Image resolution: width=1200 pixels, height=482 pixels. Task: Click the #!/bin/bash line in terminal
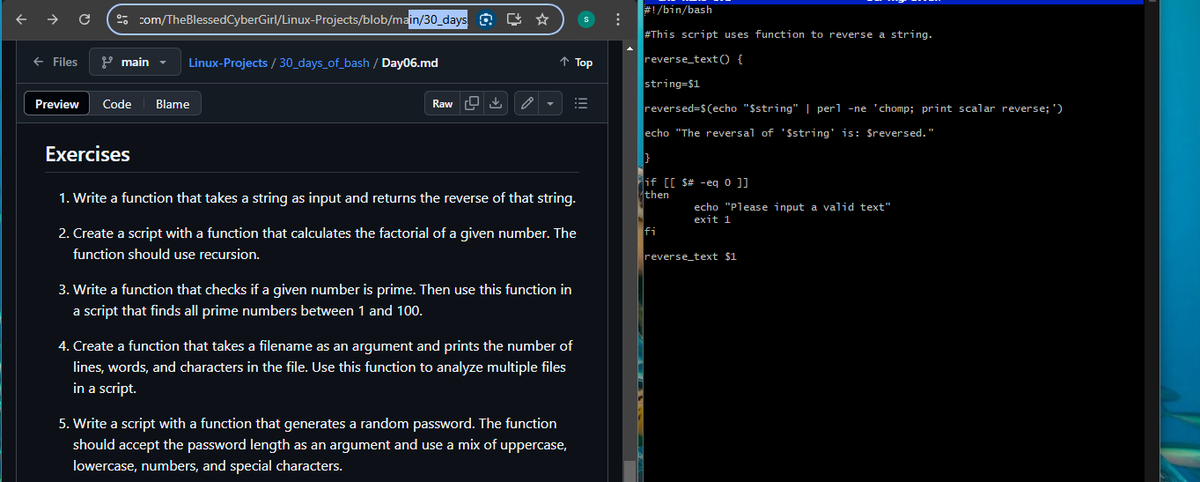click(678, 11)
